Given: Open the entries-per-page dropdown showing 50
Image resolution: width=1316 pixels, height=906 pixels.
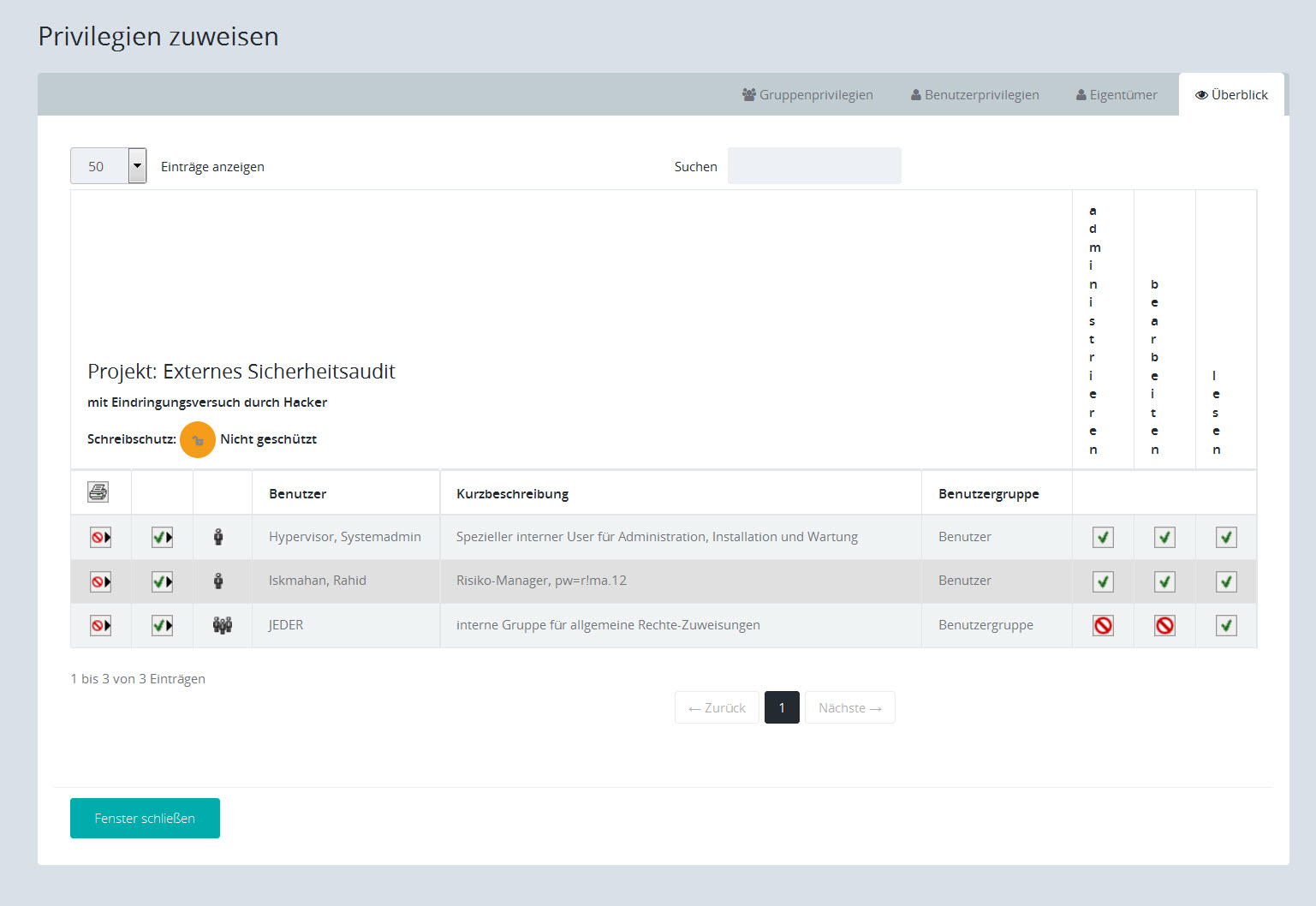Looking at the screenshot, I should tap(109, 166).
